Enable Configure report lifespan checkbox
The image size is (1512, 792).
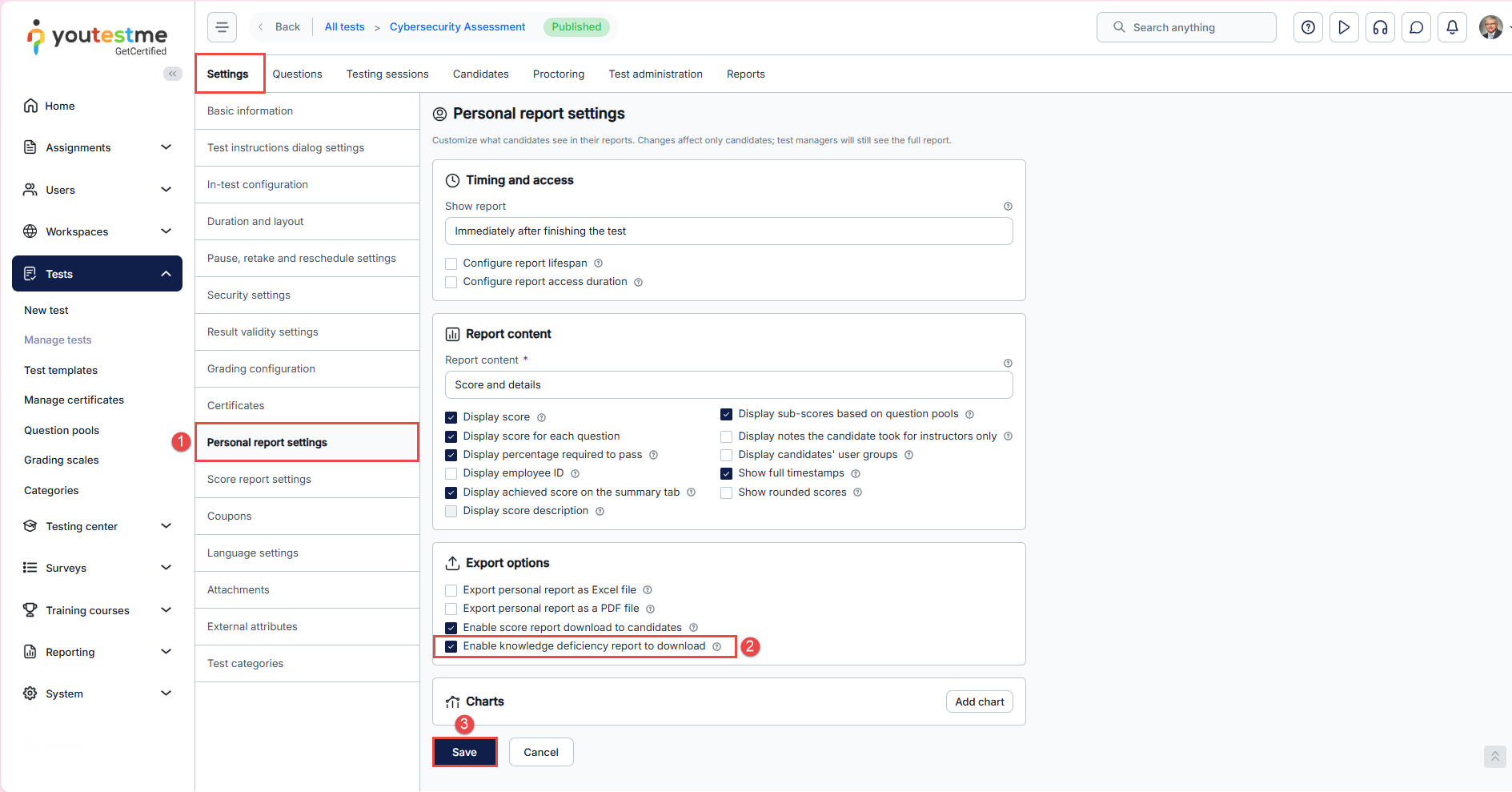[451, 263]
